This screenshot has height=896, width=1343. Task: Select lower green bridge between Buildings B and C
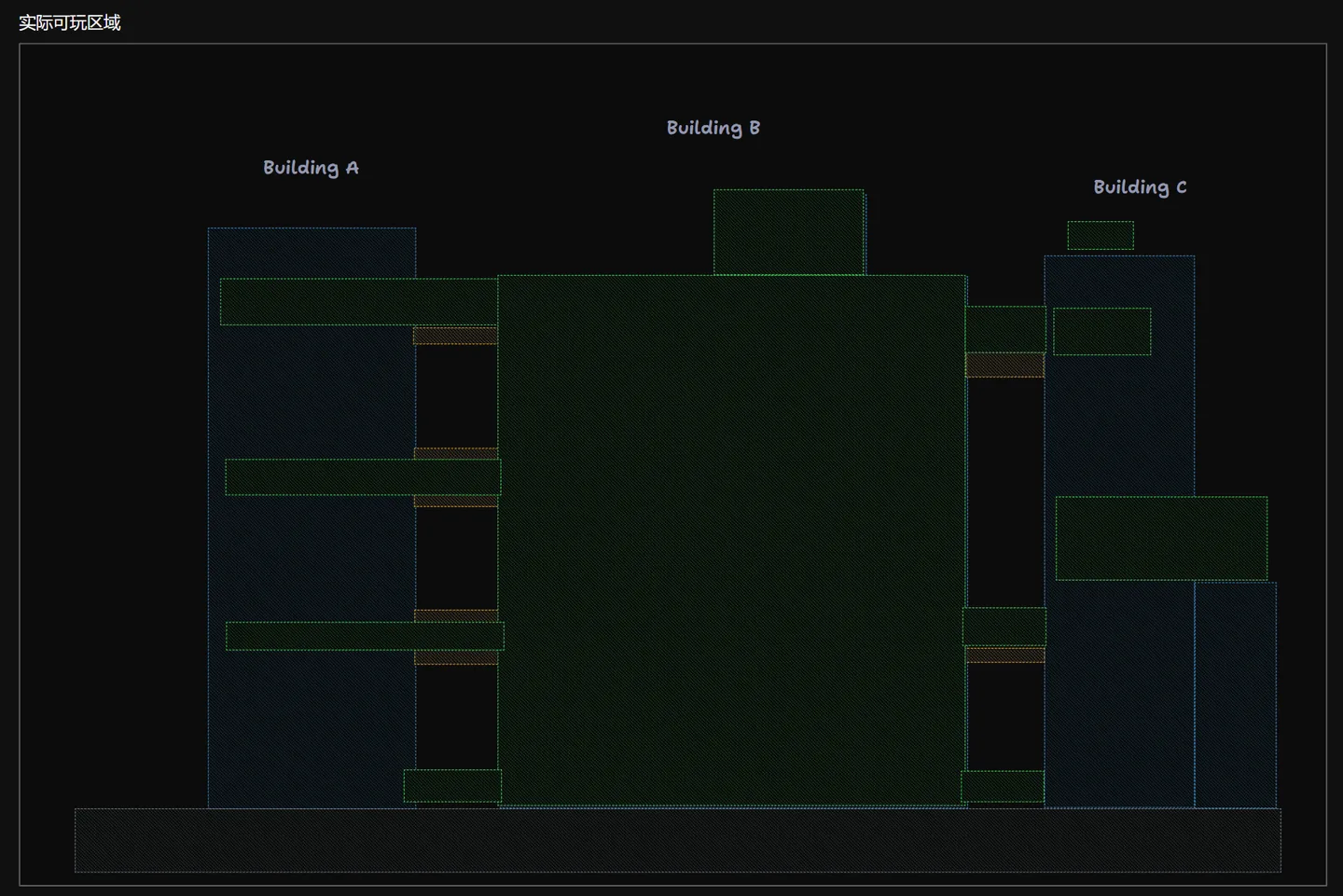[x=1004, y=627]
